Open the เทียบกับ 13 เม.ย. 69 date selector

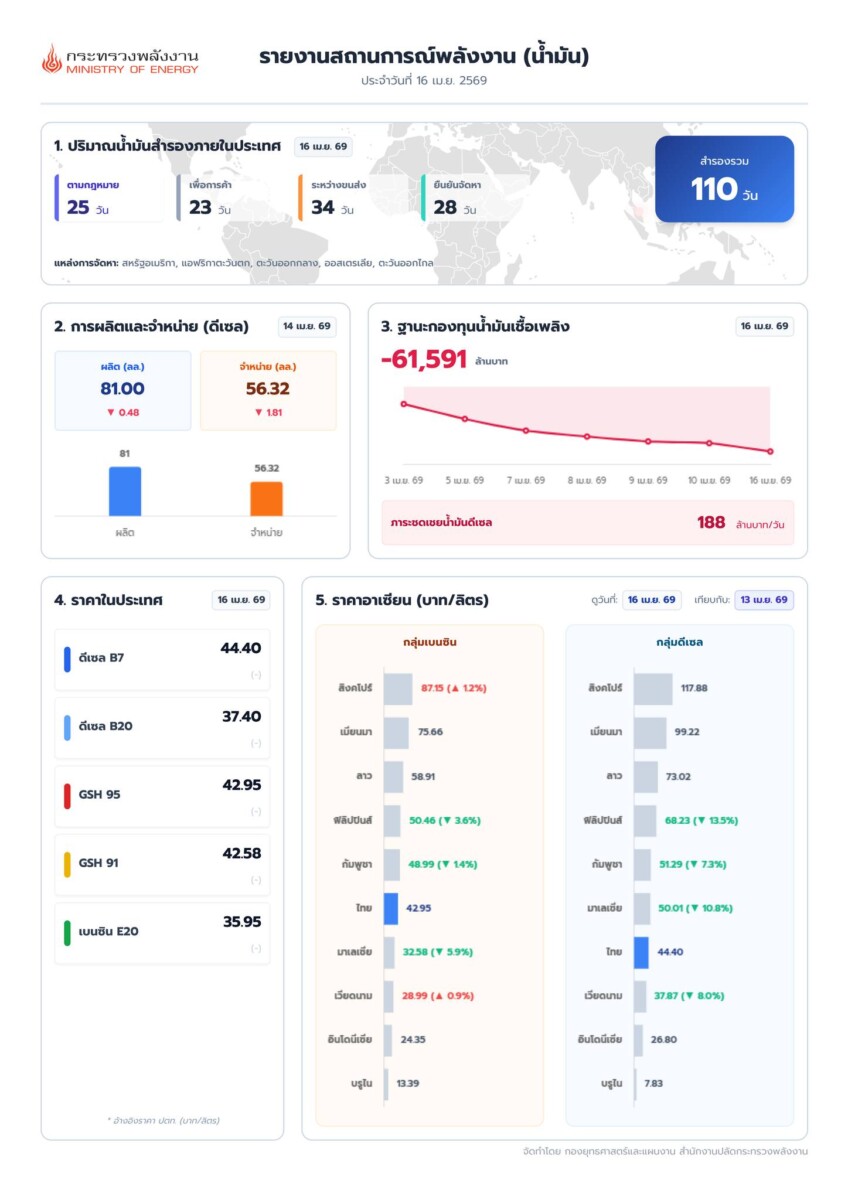tap(764, 600)
